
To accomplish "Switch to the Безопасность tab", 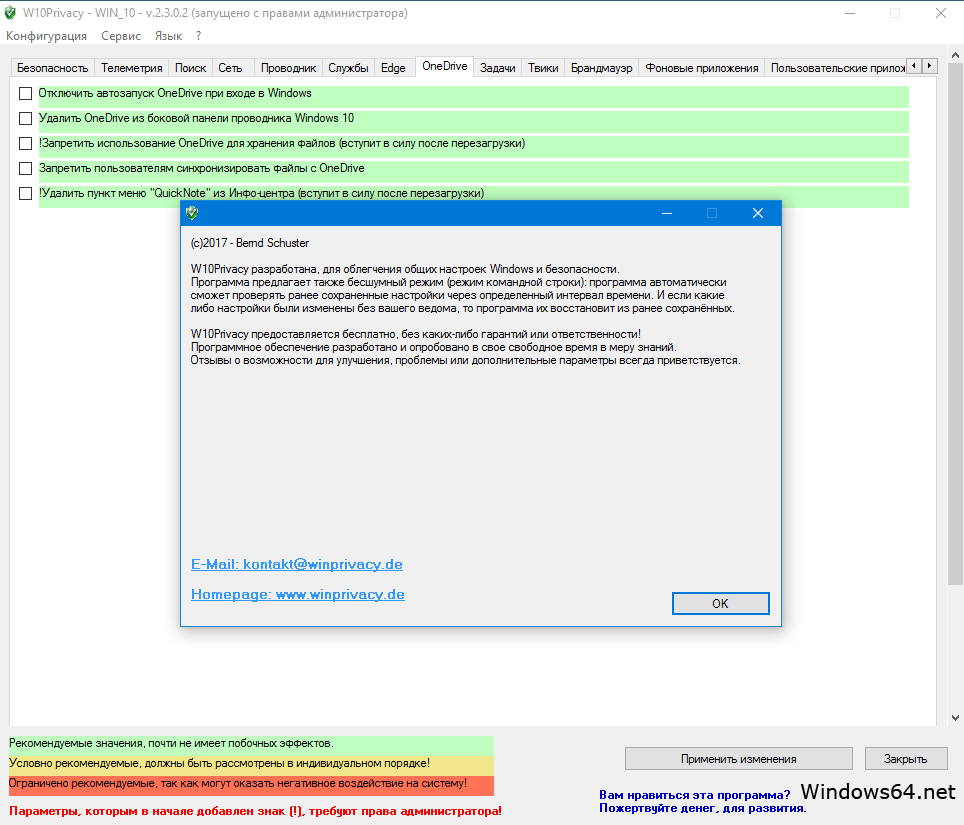I will (52, 68).
